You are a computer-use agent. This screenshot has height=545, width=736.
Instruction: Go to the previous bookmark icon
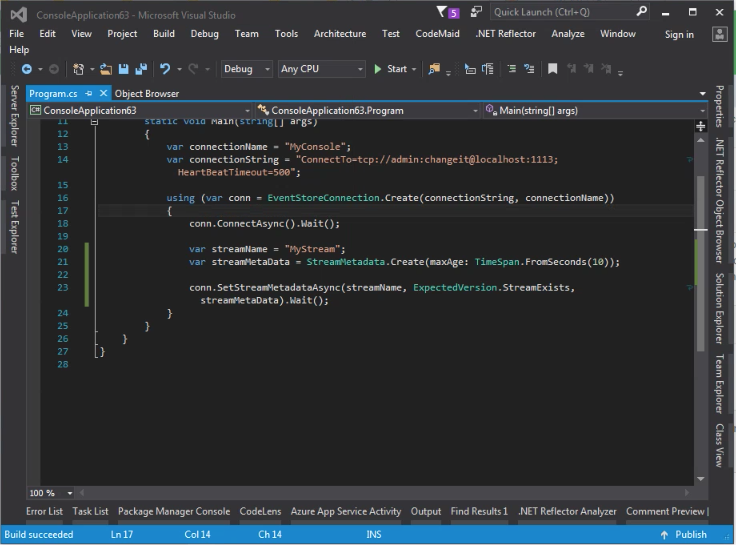coord(571,69)
